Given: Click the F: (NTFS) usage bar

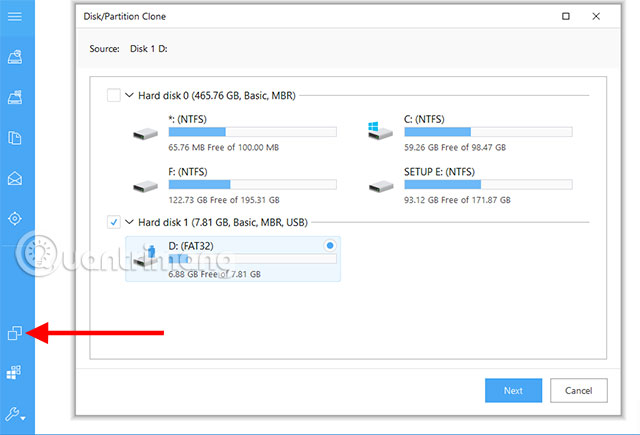Looking at the screenshot, I should 253,184.
